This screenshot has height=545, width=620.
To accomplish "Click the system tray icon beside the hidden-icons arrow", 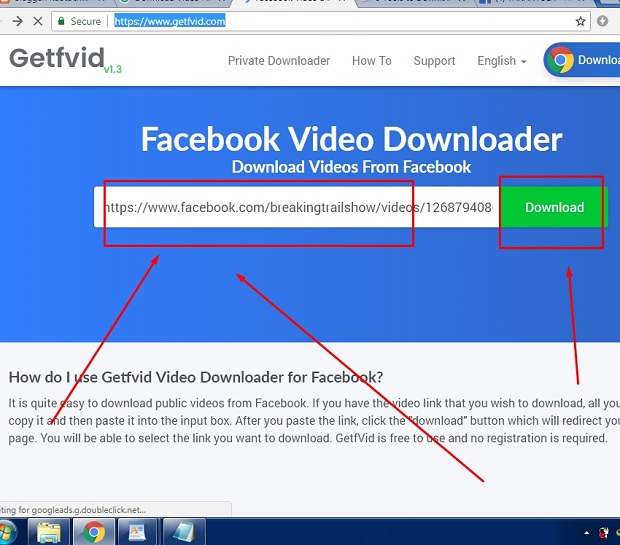I will click(603, 533).
